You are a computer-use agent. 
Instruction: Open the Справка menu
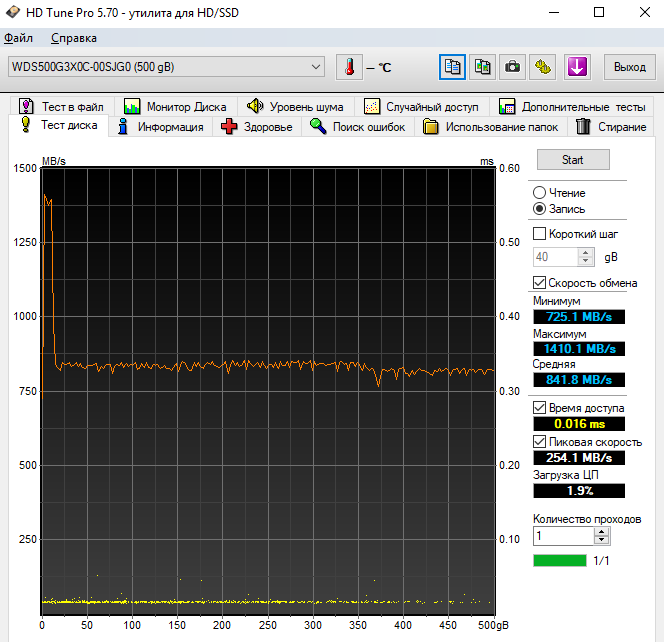73,38
